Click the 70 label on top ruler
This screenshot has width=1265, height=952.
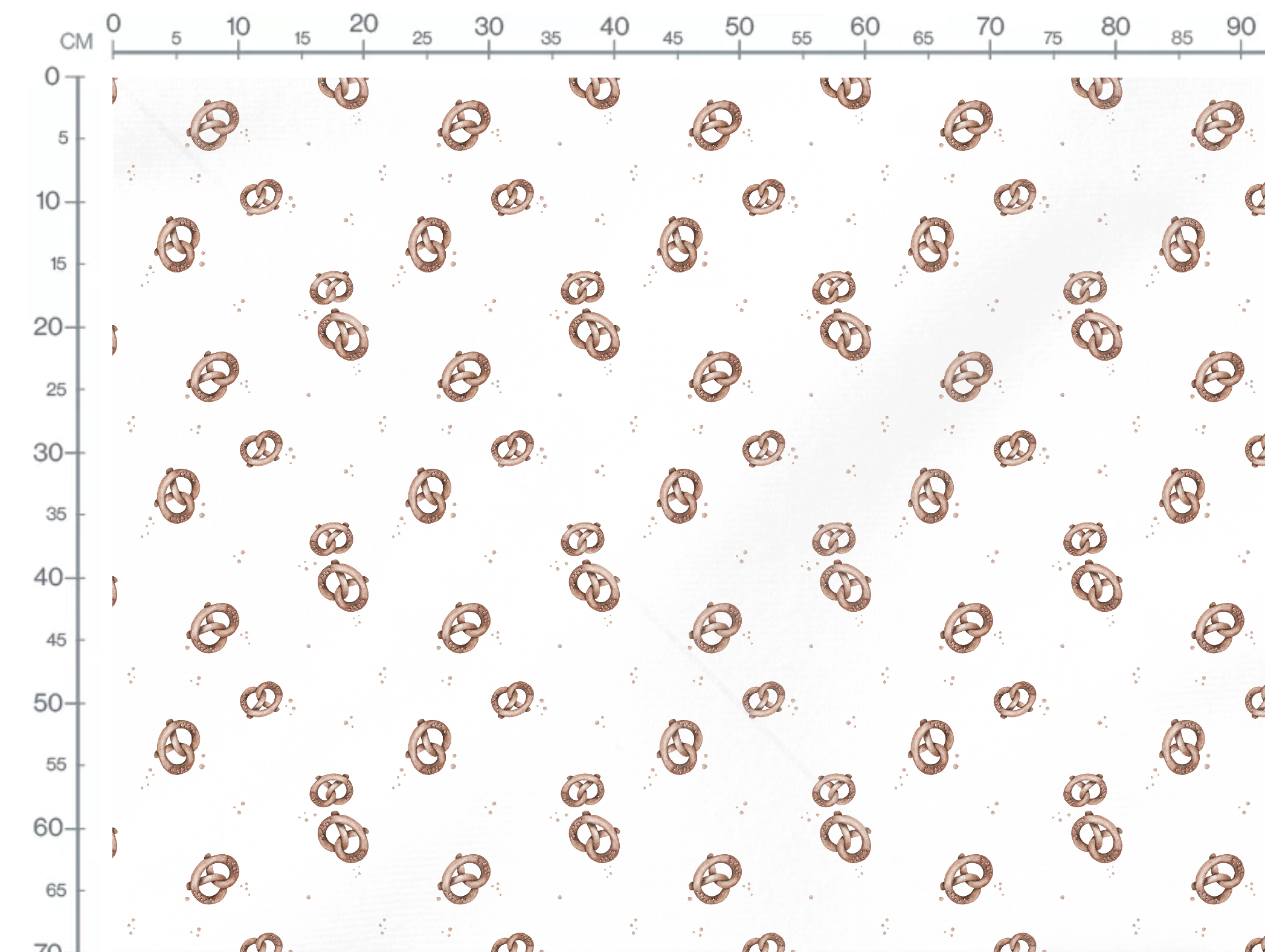990,27
